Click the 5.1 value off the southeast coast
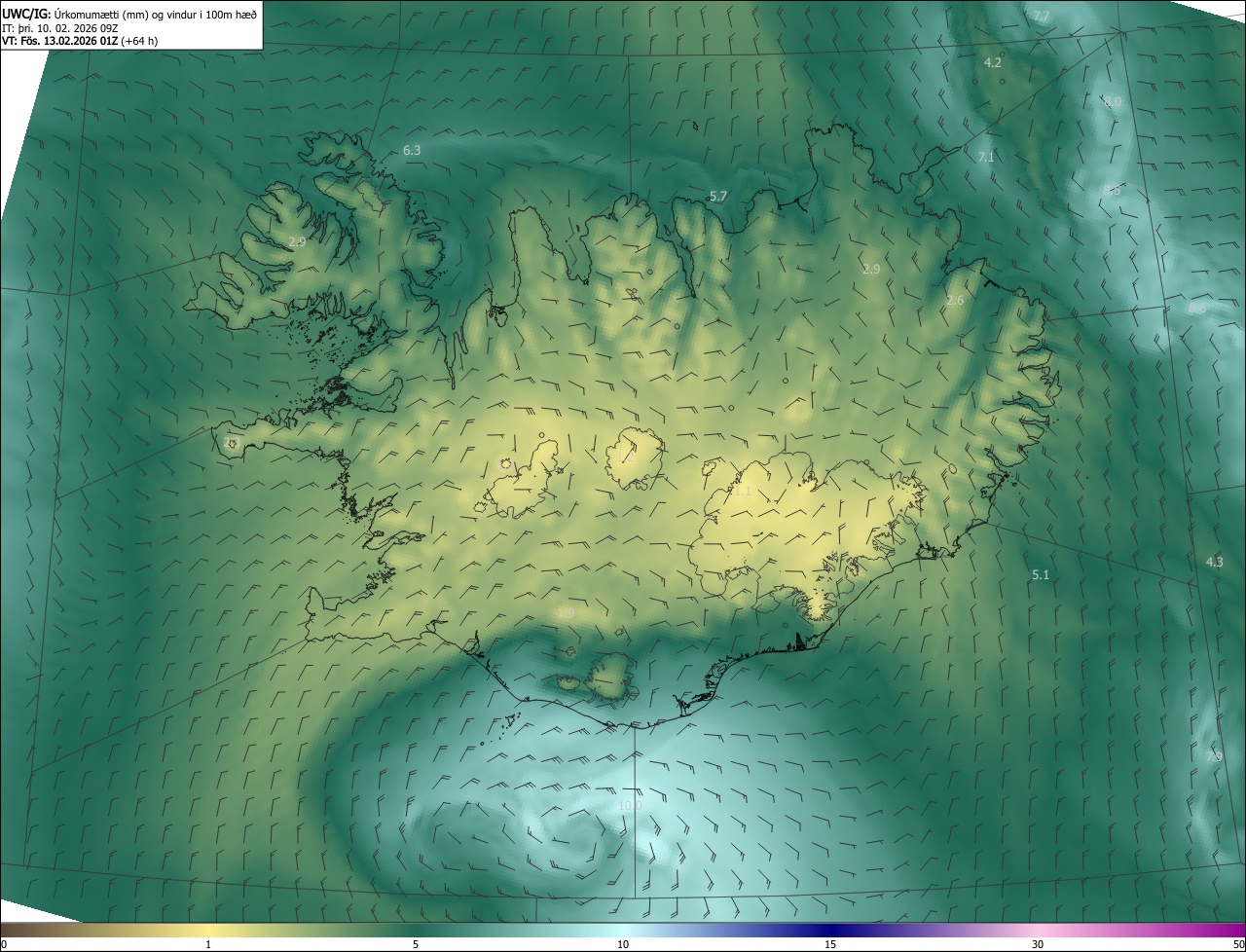The width and height of the screenshot is (1246, 952). tap(1041, 575)
